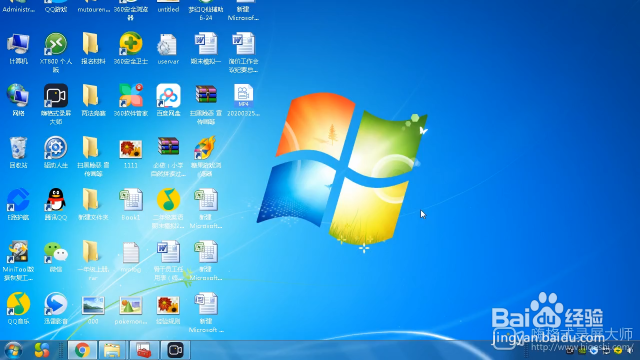Click the Administr... folder label
Screen dimensions: 640x360
point(18,9)
